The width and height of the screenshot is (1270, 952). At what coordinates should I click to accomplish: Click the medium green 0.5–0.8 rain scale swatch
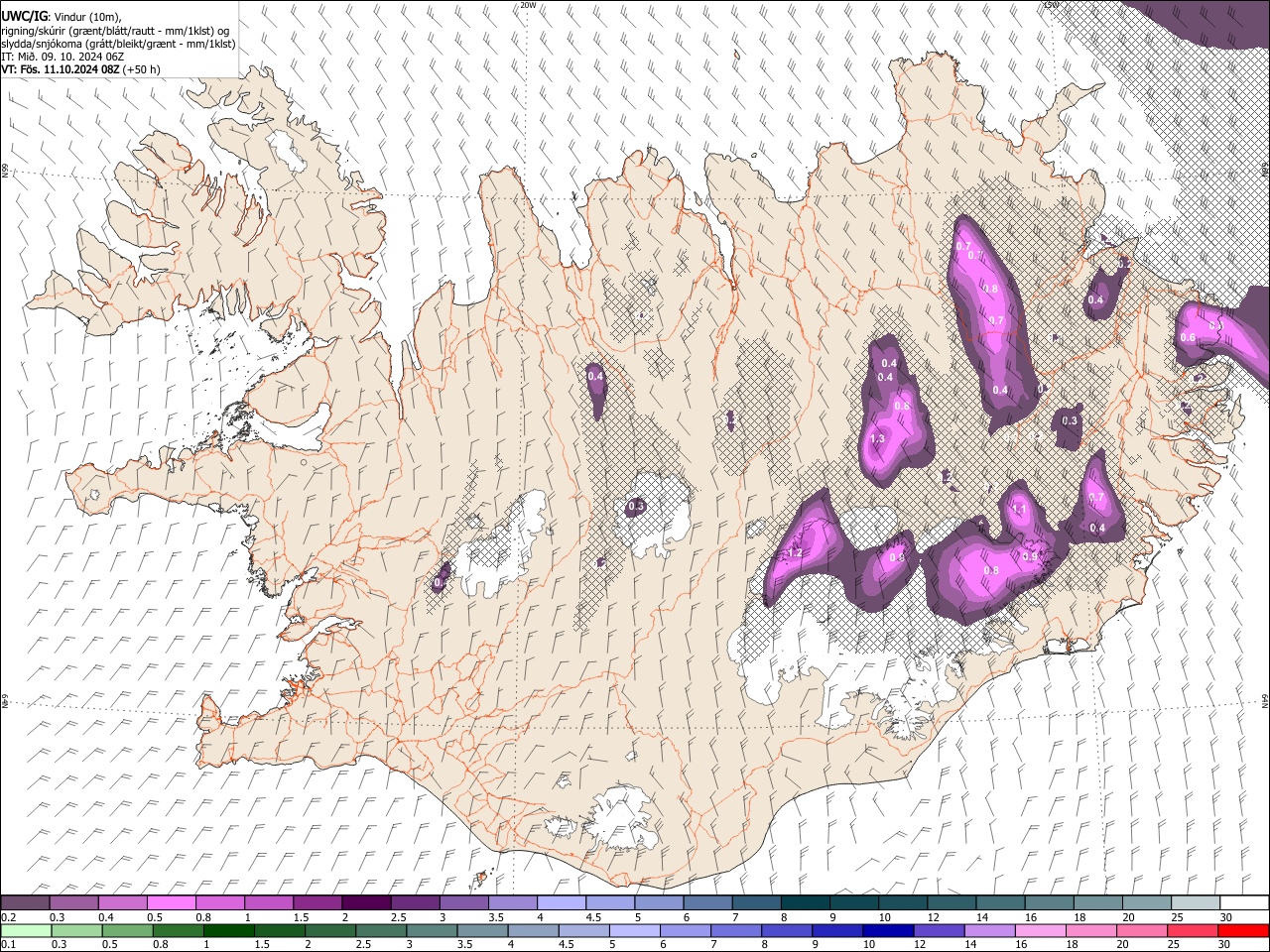click(128, 930)
